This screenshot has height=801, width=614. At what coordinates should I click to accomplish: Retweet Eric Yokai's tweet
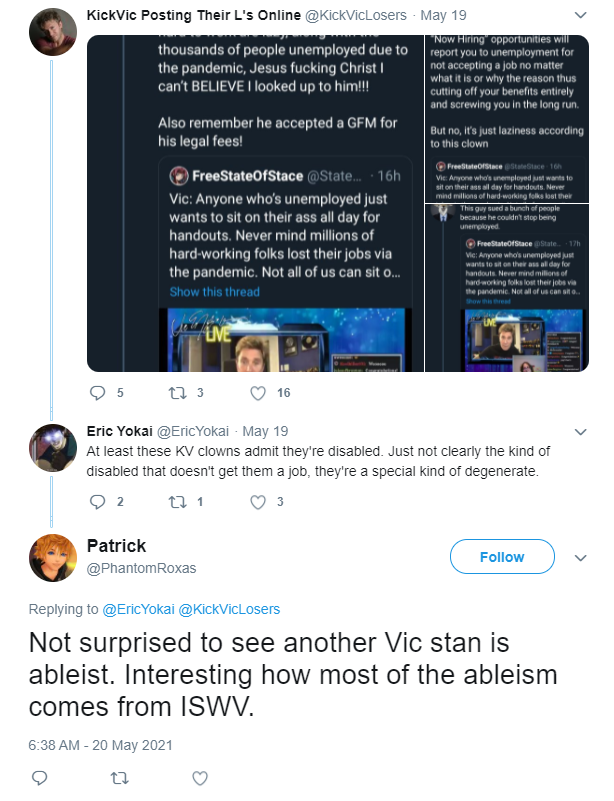[x=177, y=502]
